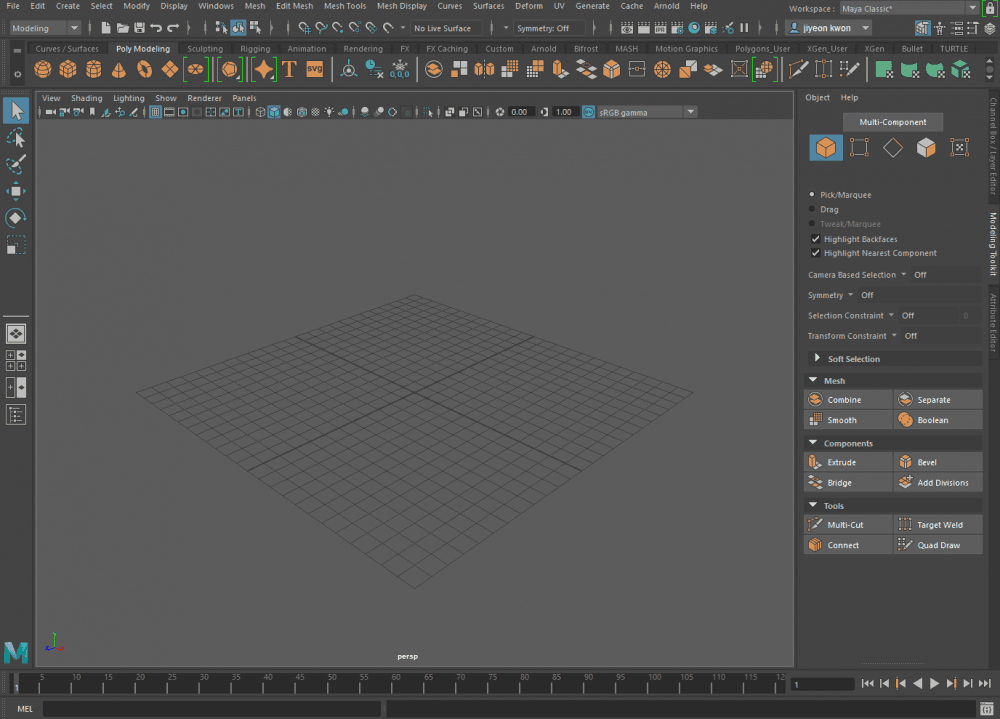Click the Open Scene folder icon

[x=123, y=28]
